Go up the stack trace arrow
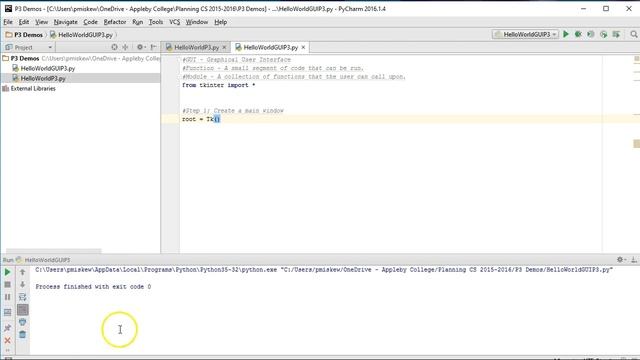The width and height of the screenshot is (640, 360). click(22, 272)
